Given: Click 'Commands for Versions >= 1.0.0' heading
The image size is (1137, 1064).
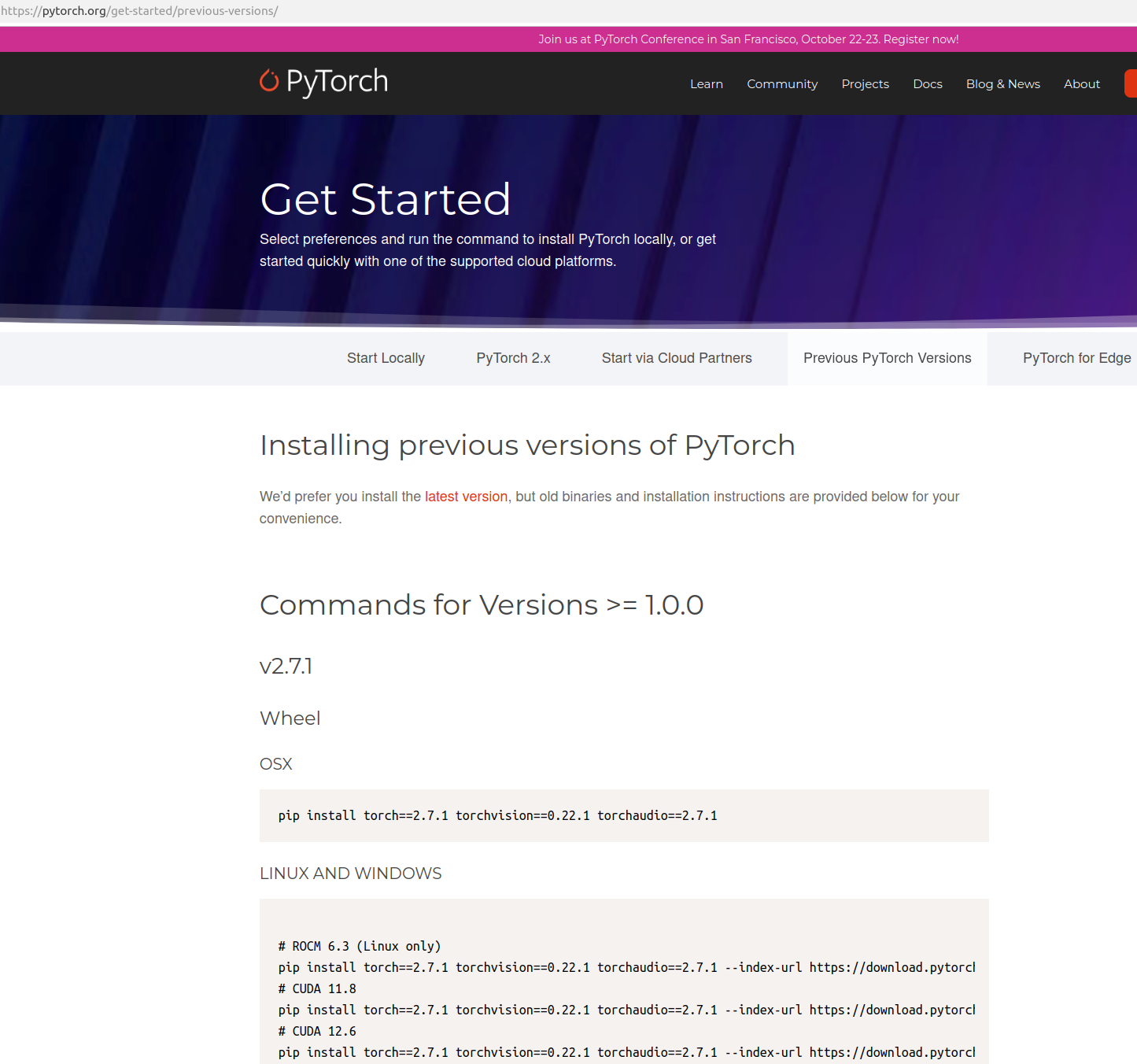Looking at the screenshot, I should [x=482, y=604].
